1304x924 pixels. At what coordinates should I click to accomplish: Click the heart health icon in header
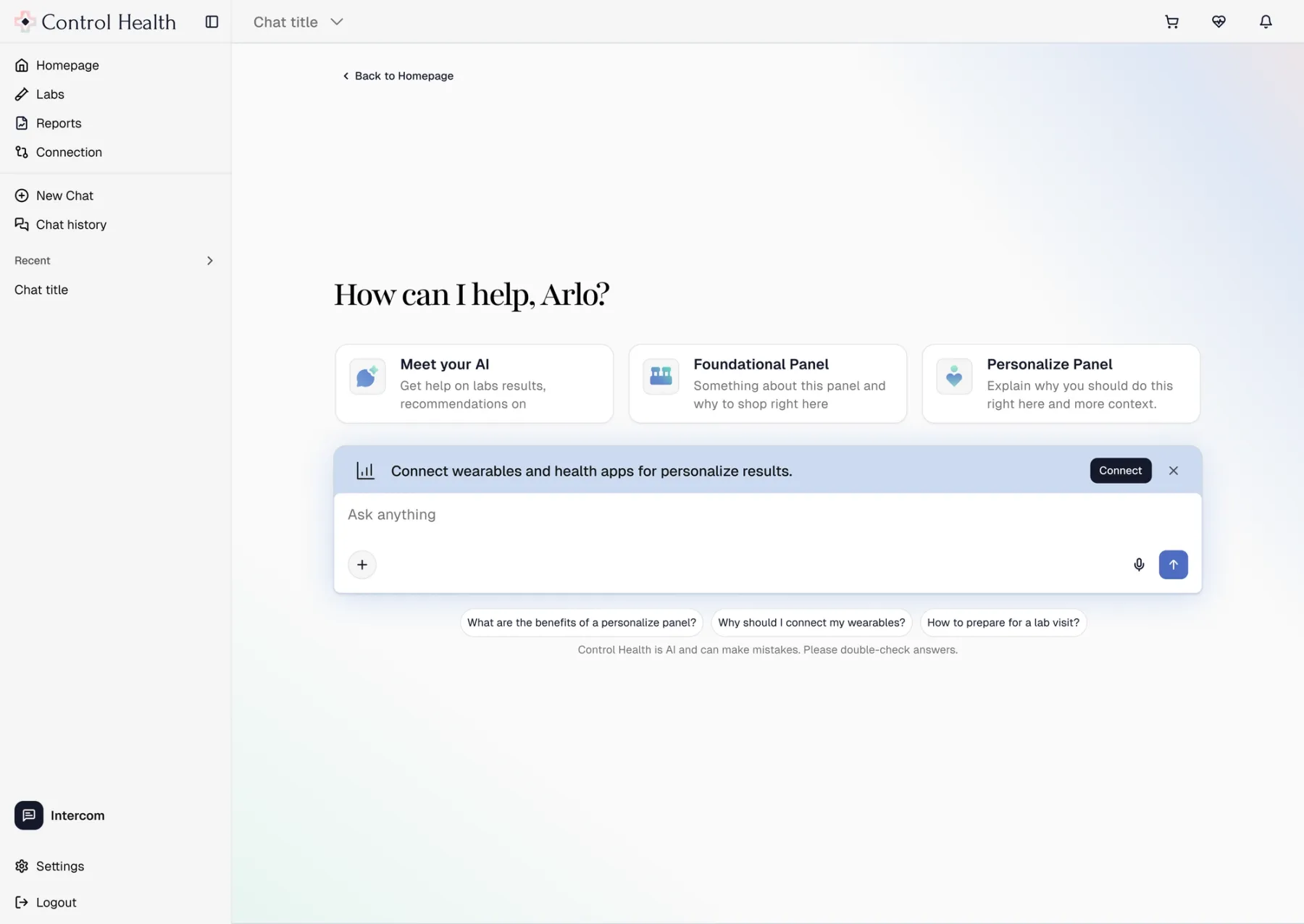[x=1219, y=22]
